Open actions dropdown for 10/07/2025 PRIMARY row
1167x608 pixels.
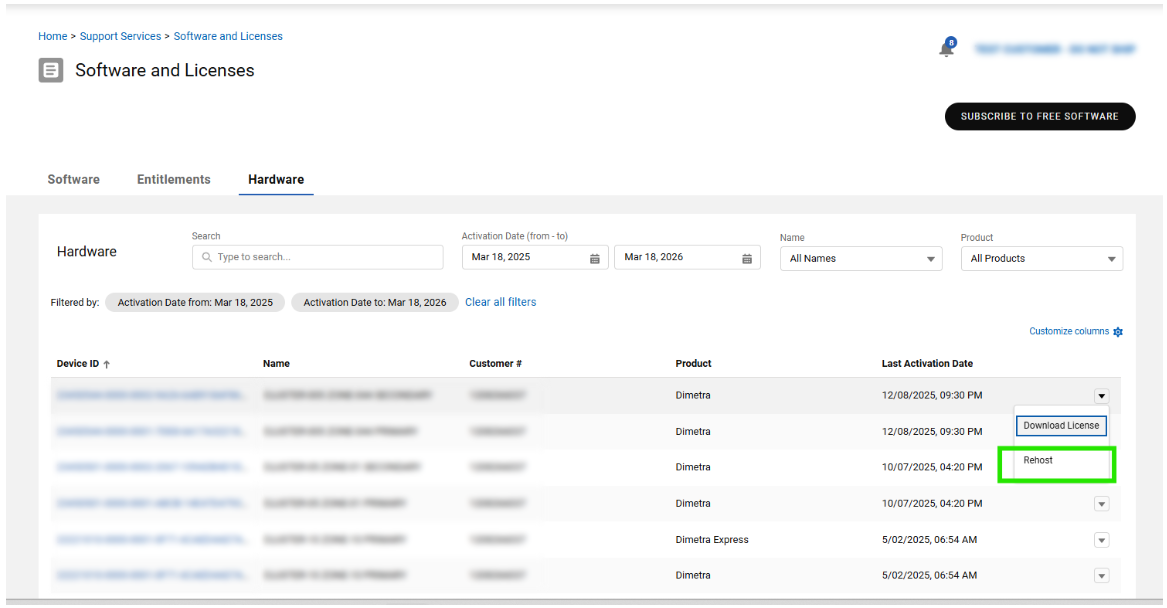(1102, 504)
